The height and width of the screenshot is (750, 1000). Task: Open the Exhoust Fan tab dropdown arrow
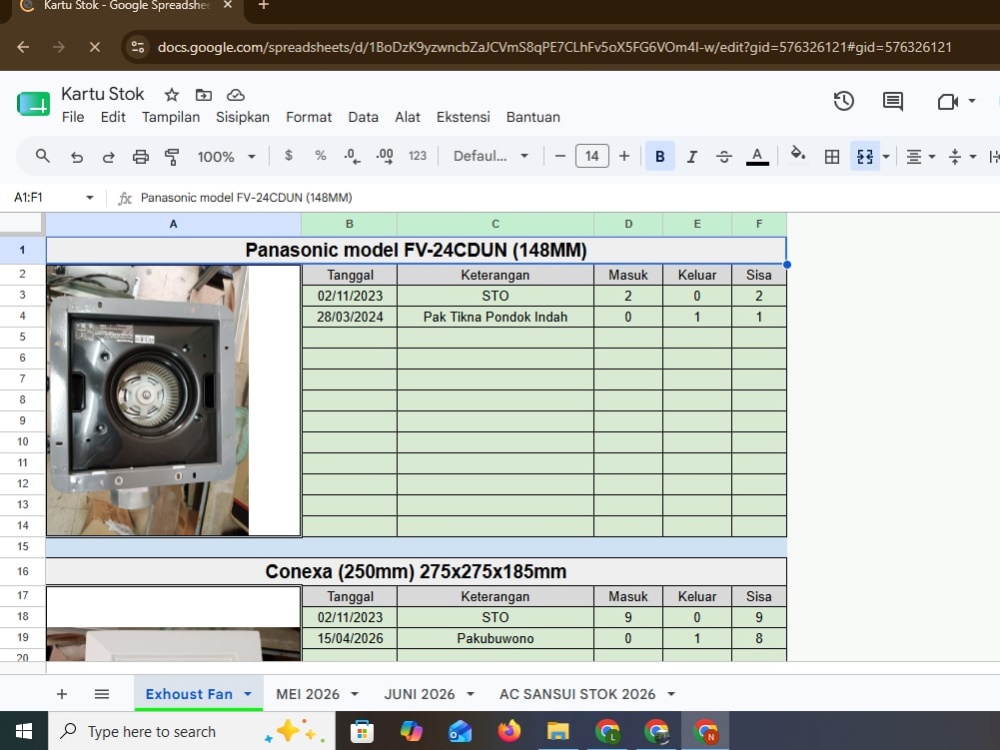point(247,694)
